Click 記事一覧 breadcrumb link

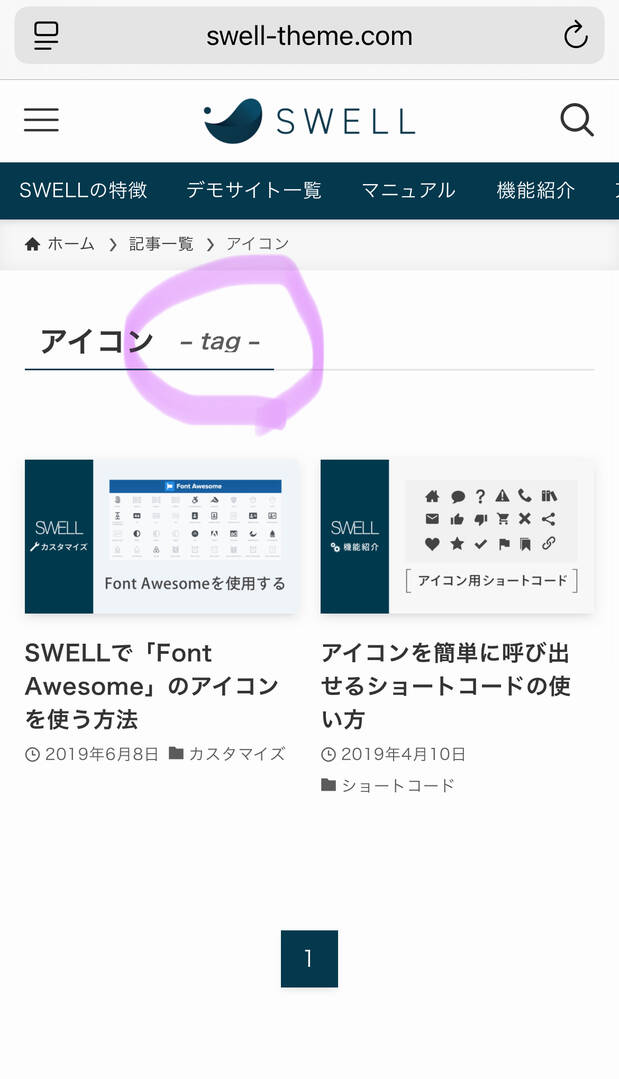tap(161, 244)
